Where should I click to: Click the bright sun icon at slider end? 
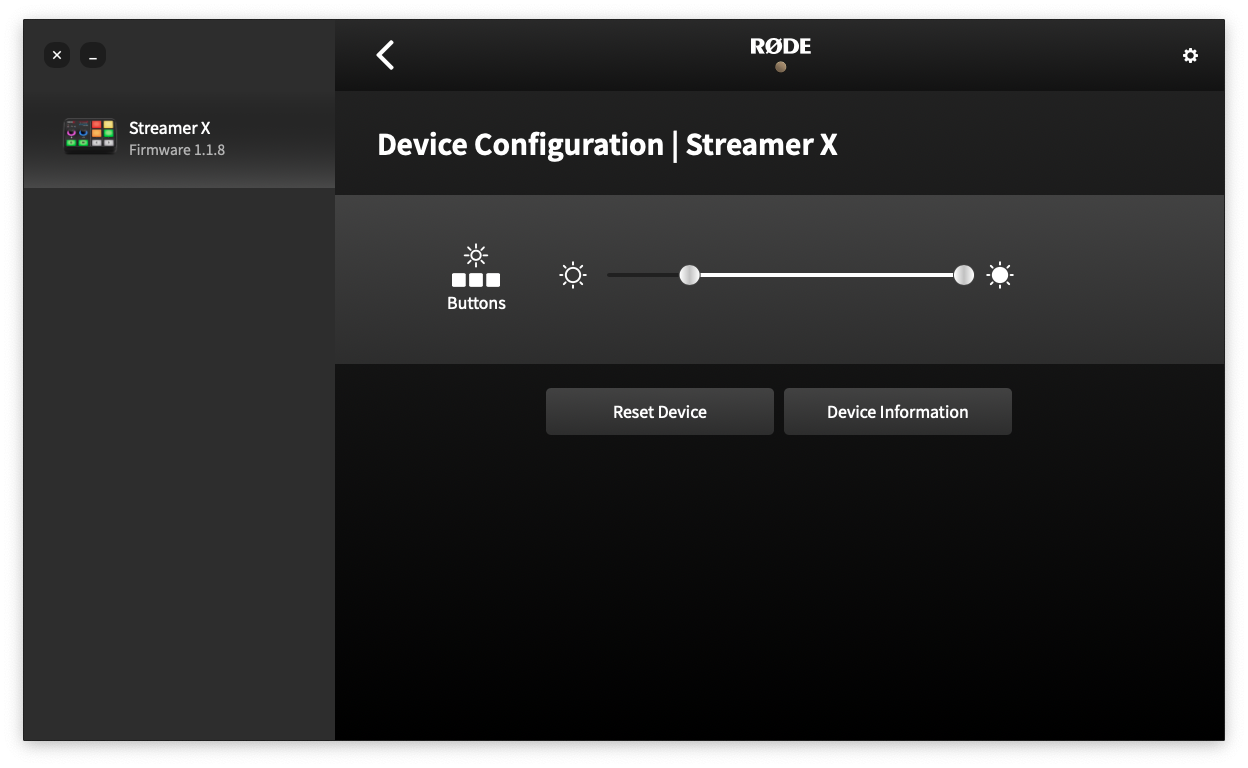coord(1000,275)
